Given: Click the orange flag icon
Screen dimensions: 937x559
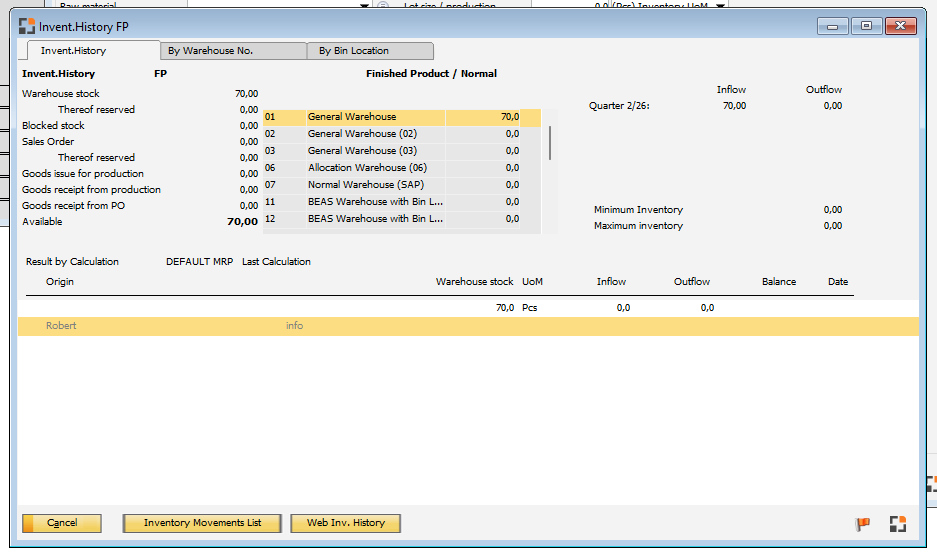Looking at the screenshot, I should coord(862,524).
